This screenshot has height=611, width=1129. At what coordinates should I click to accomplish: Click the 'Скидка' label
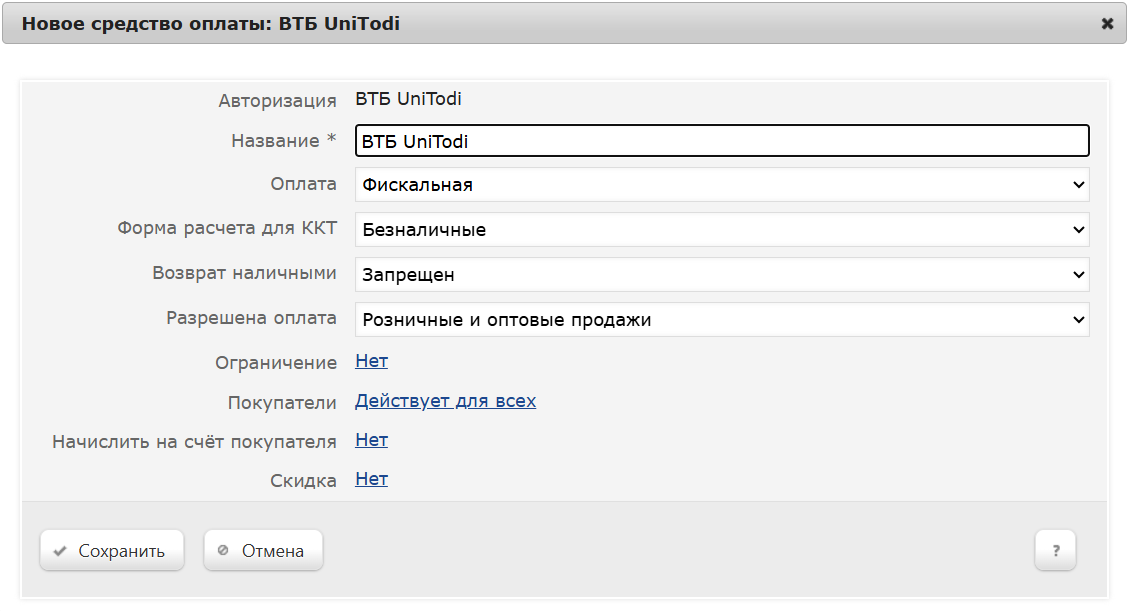[x=303, y=481]
